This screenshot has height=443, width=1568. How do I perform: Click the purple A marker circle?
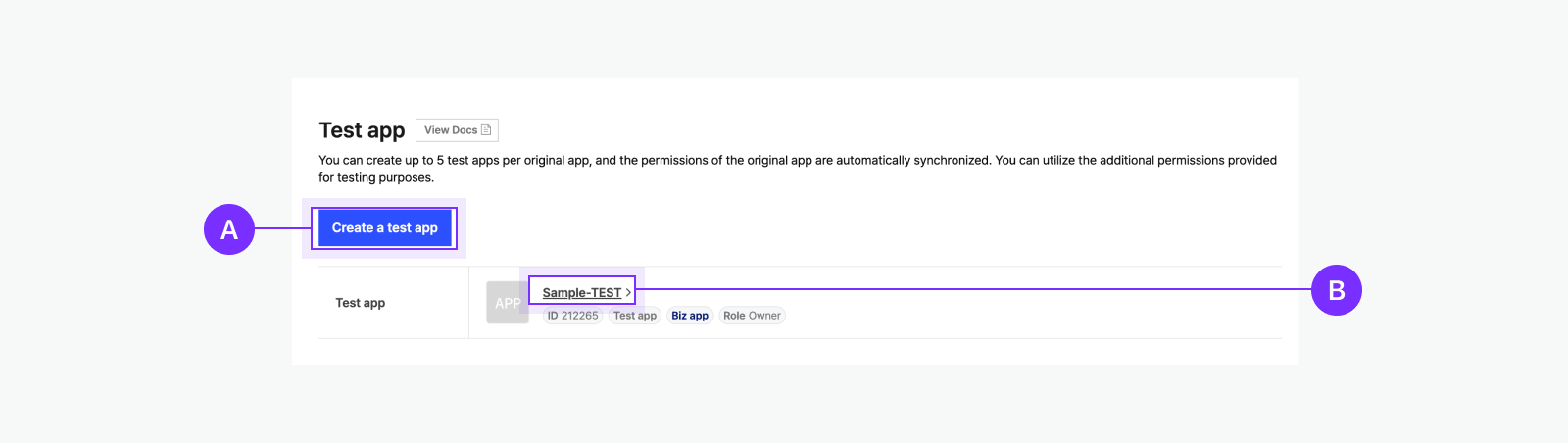229,229
